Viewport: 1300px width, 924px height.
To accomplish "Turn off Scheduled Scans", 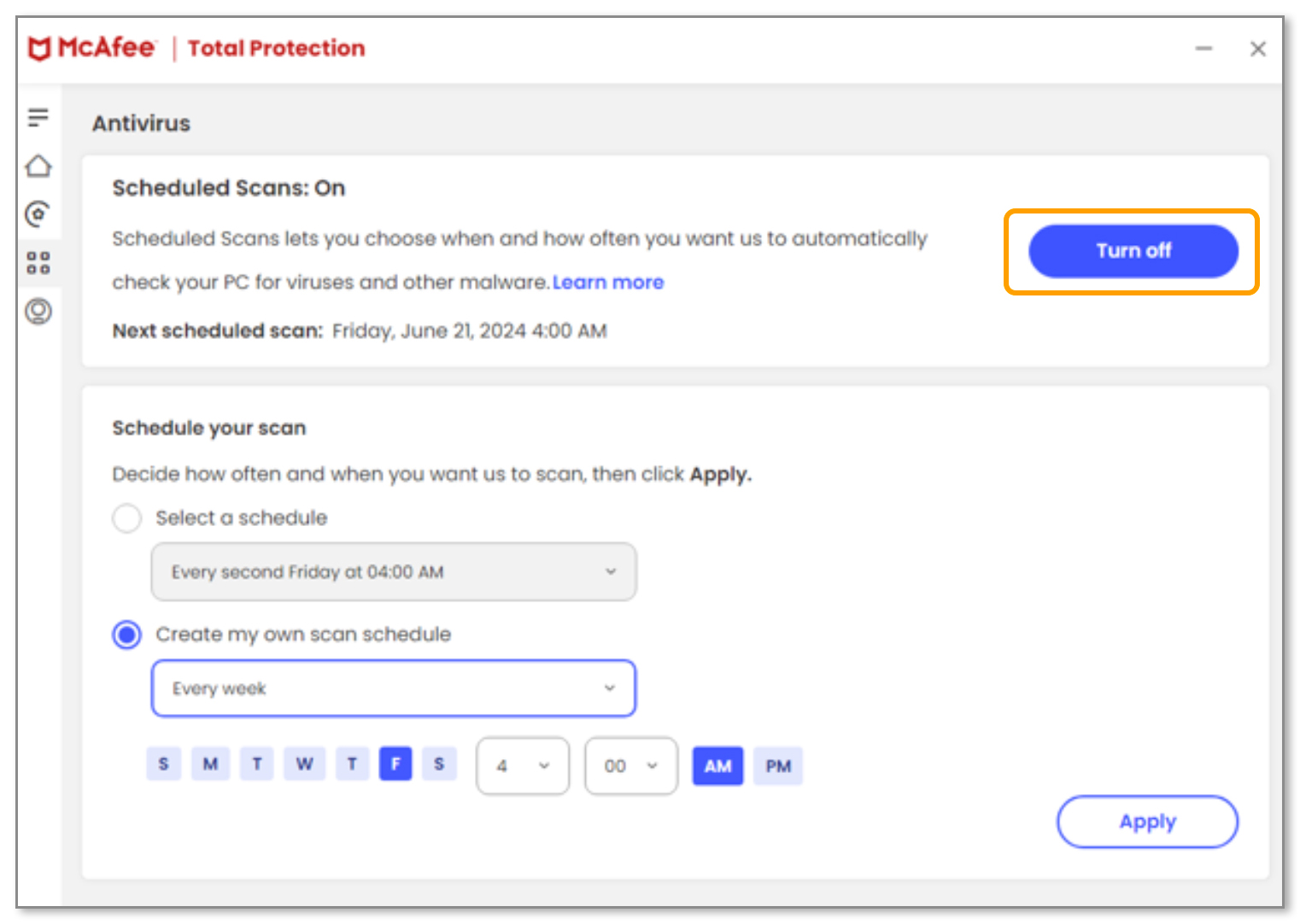I will [x=1133, y=251].
